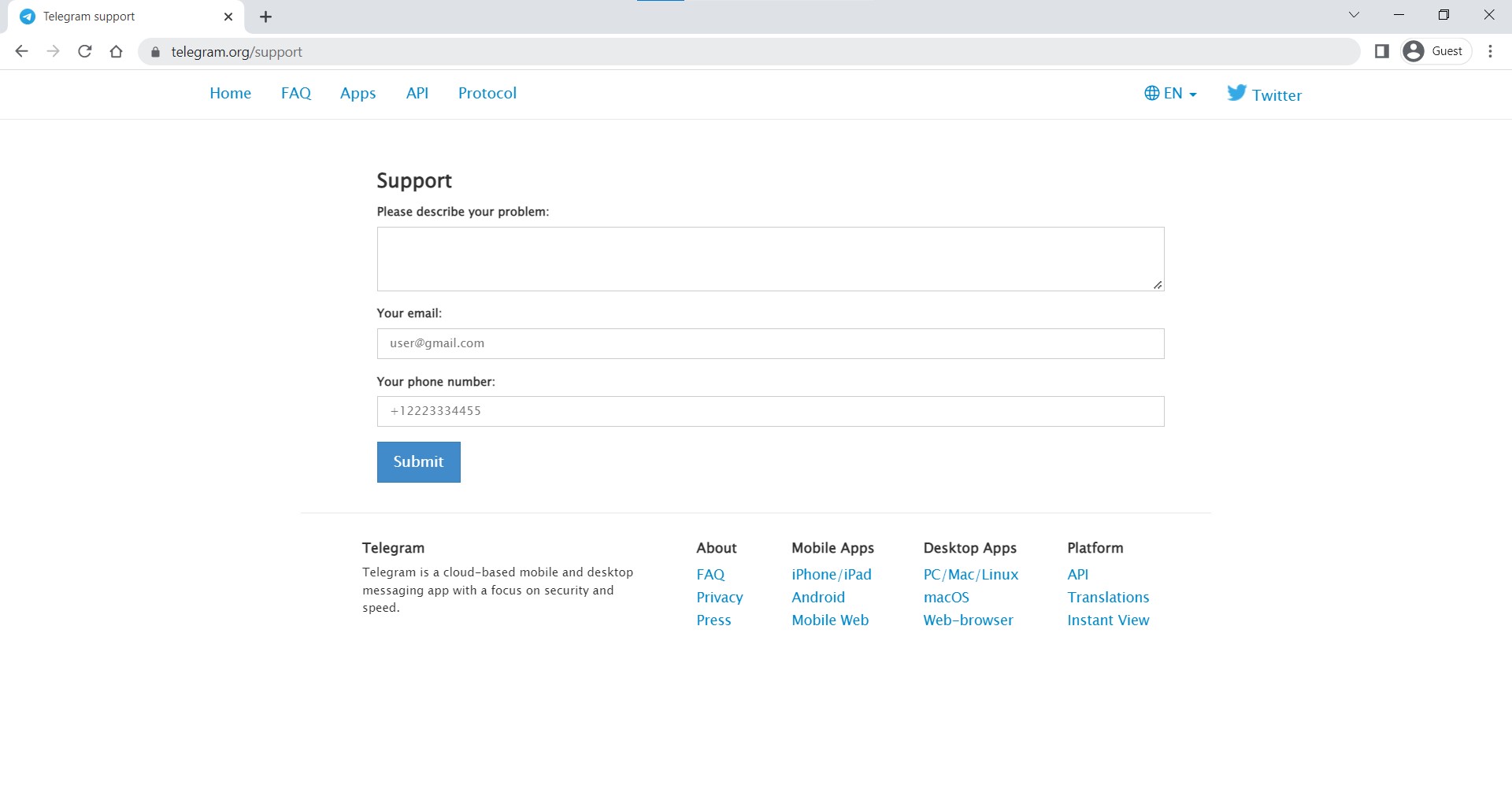Open the Web-browser footer link
Viewport: 1512px width, 811px height.
pos(968,620)
